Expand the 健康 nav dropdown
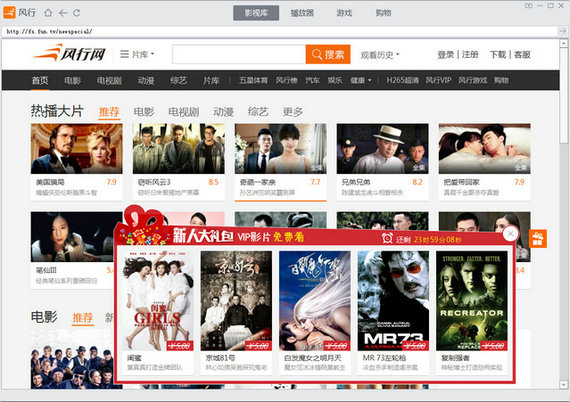This screenshot has height=402, width=570. coord(361,80)
